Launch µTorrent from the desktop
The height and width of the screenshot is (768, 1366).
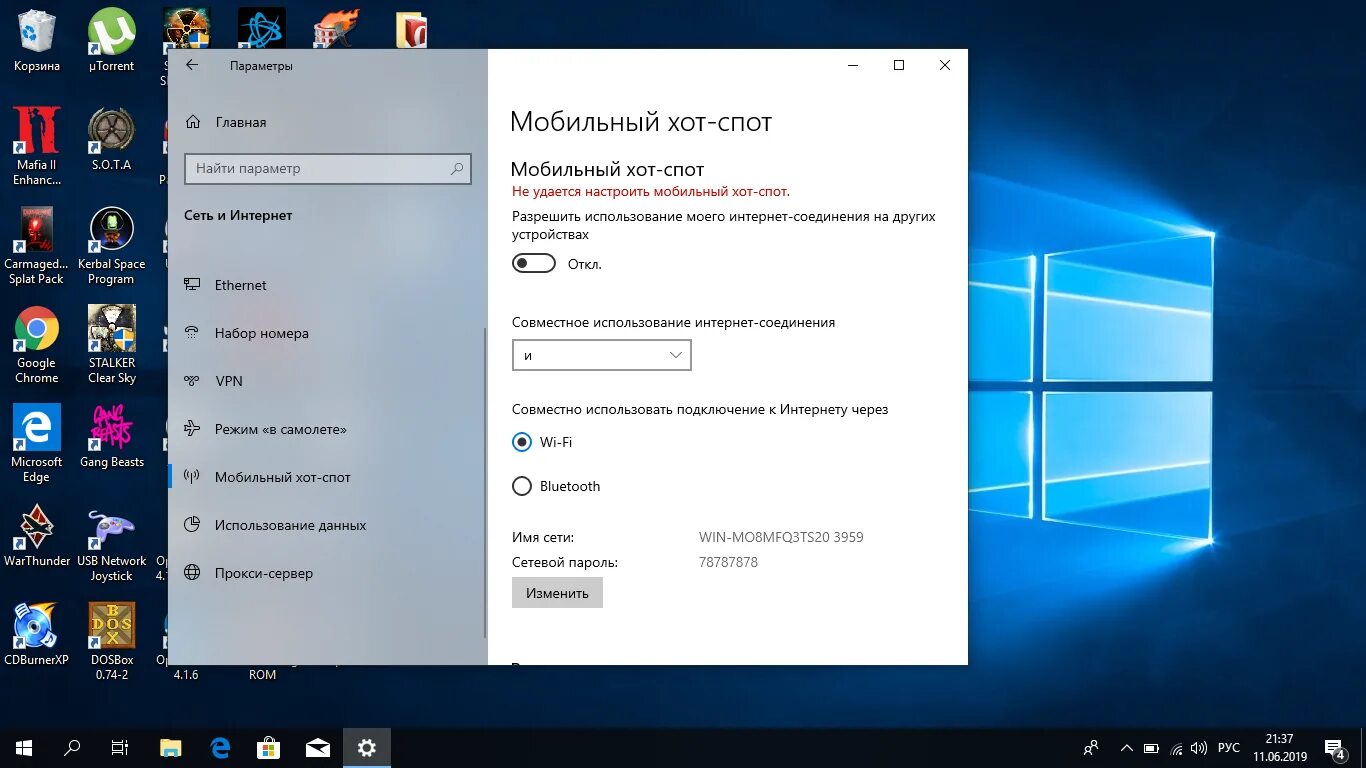(112, 41)
